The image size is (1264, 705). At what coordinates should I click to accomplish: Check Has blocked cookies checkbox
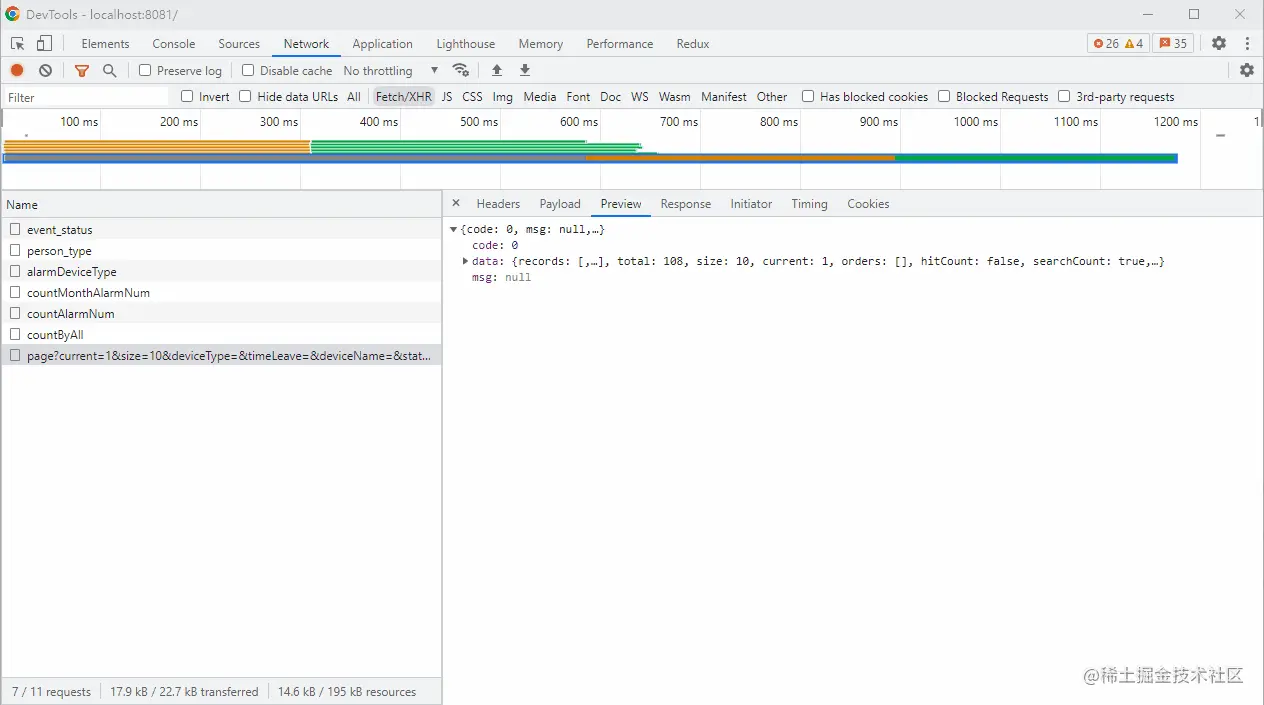(808, 96)
